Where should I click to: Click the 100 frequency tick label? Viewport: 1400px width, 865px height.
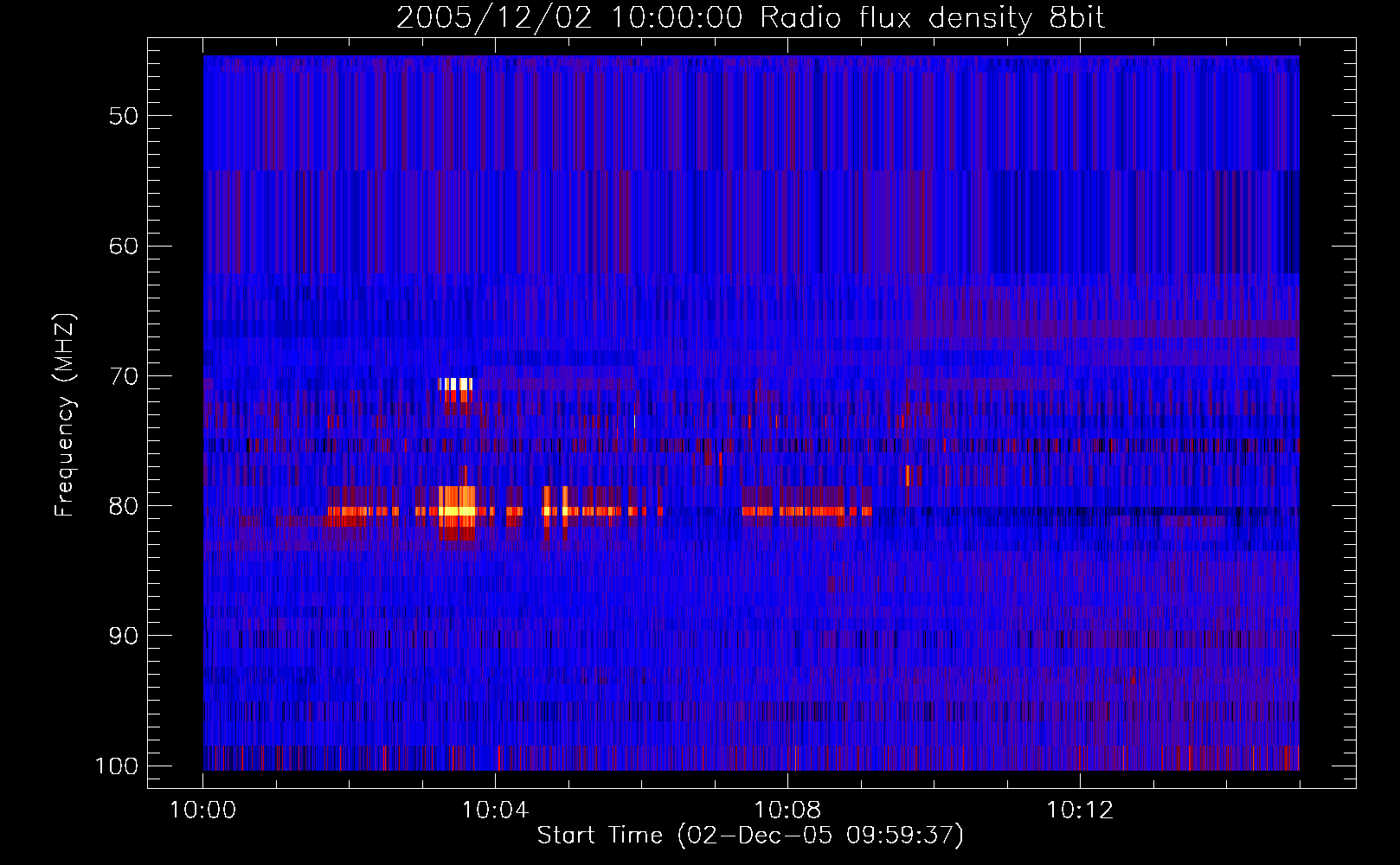116,766
